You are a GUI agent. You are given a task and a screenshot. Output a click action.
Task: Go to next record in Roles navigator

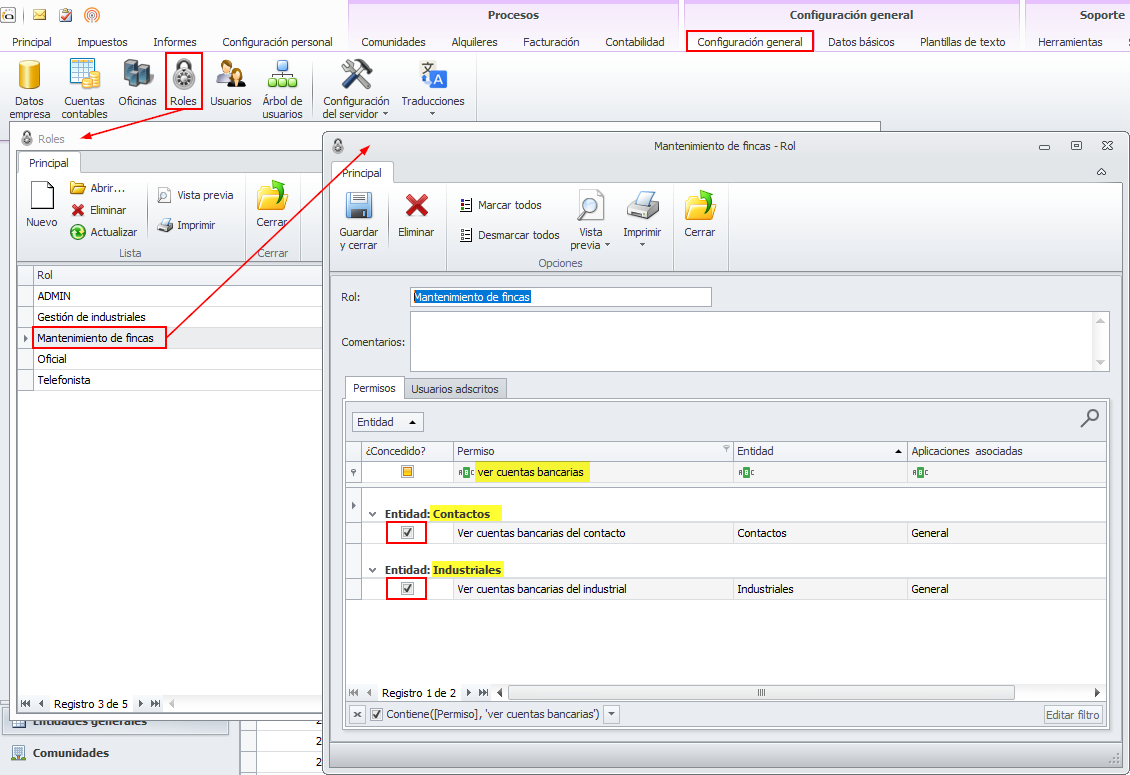click(x=141, y=704)
